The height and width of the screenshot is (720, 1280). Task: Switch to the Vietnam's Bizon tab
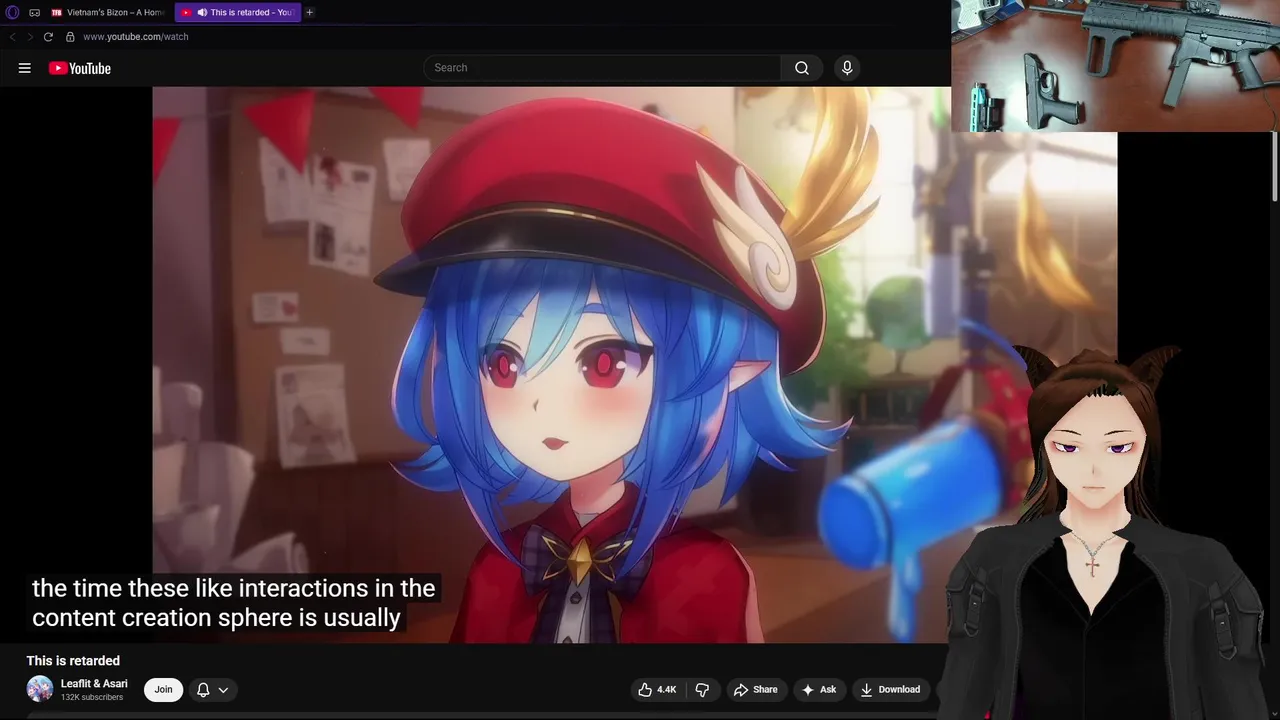(108, 12)
